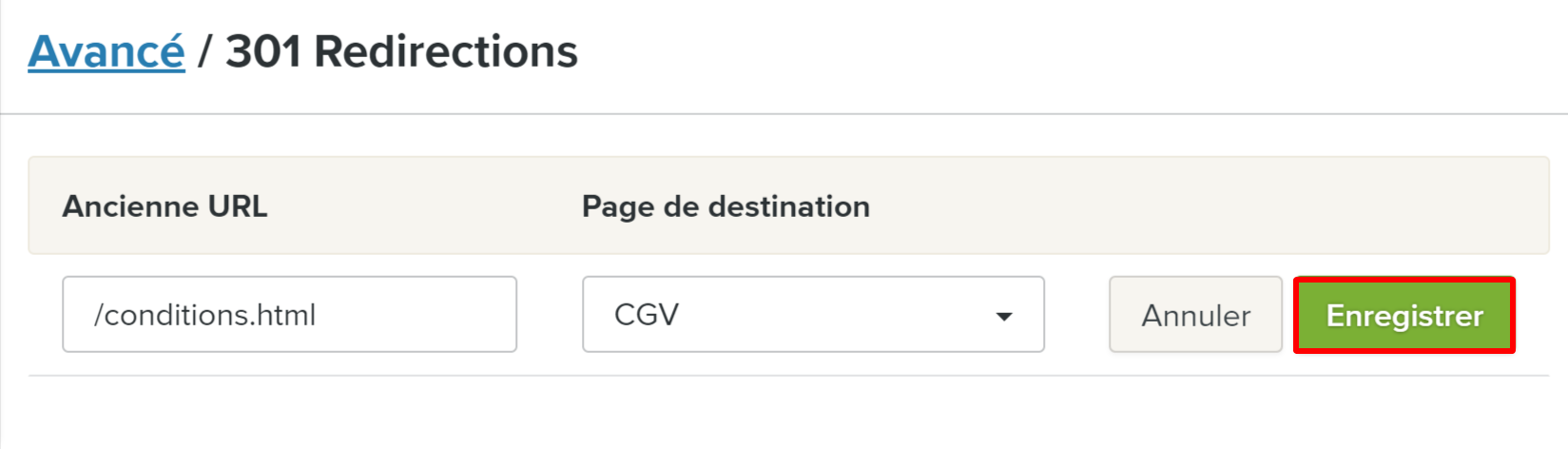
Task: Click the Ancienne URL column header
Action: (x=165, y=206)
